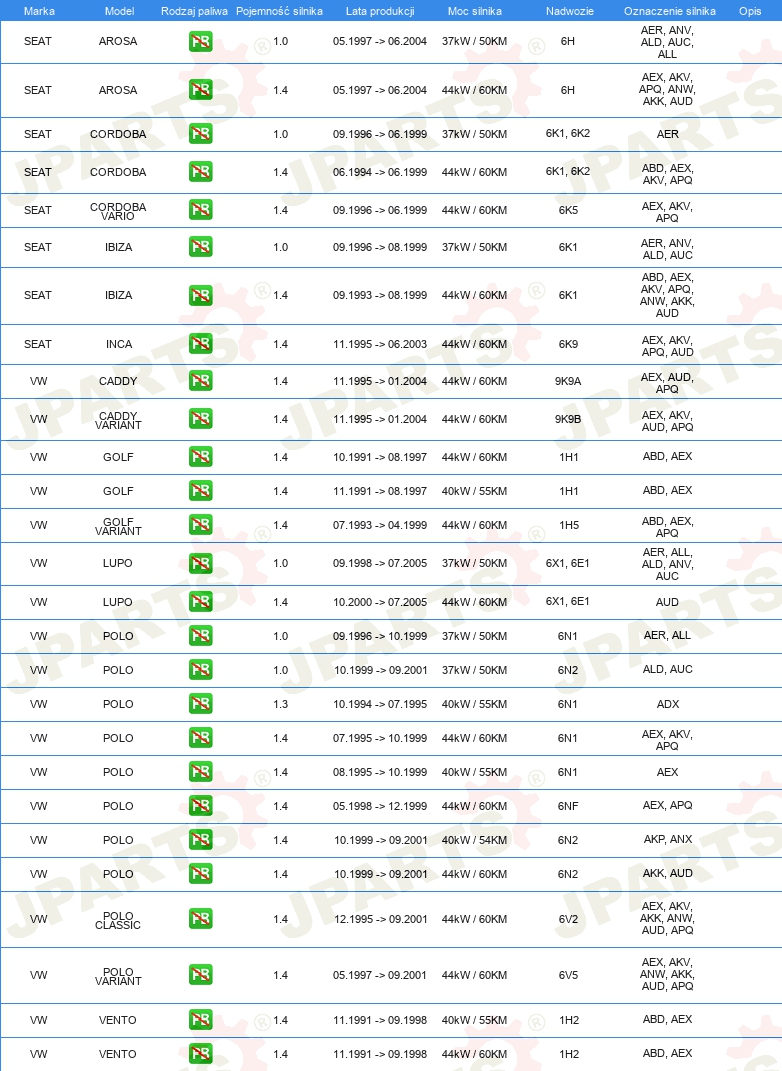Click fuel icon in POLO 40kW / 54KM row
The height and width of the screenshot is (1071, 782).
201,839
